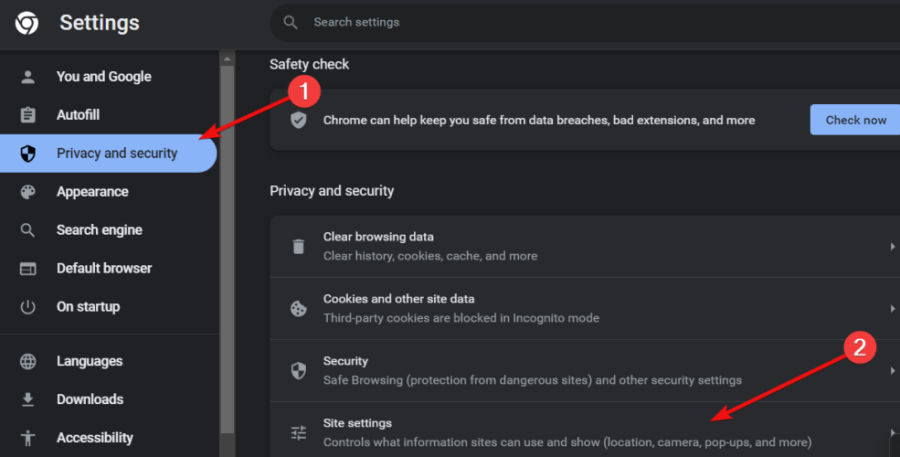The height and width of the screenshot is (457, 900).
Task: Expand the Security row arrow
Action: pyautogui.click(x=892, y=371)
